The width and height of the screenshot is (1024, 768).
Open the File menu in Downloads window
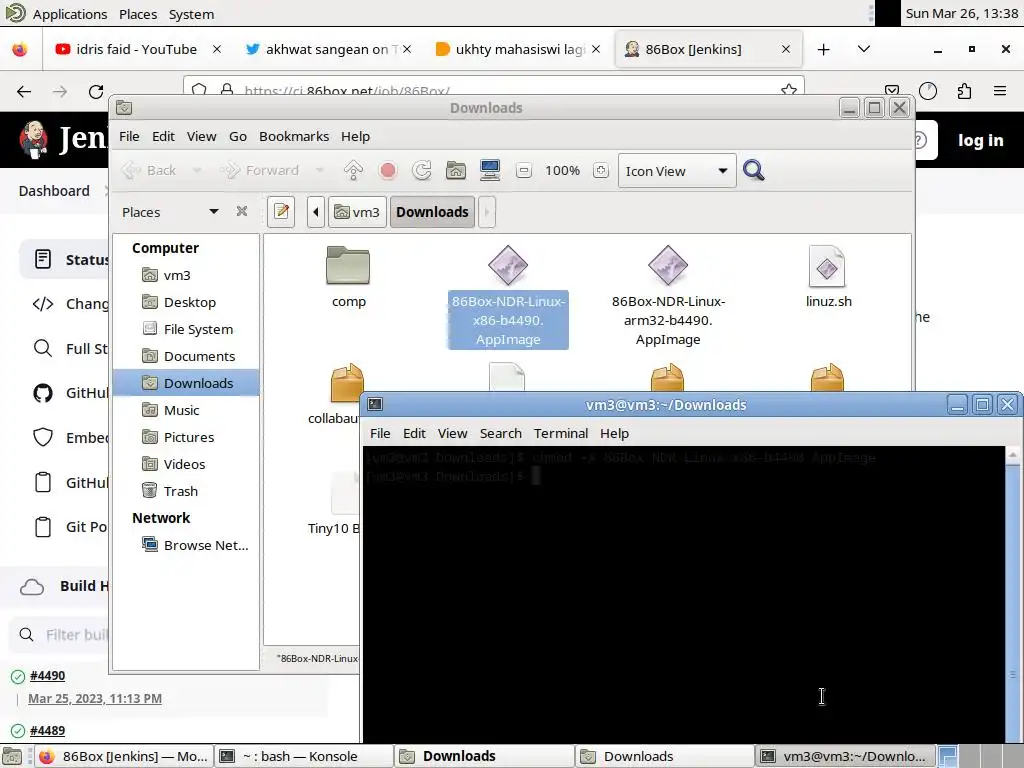129,136
